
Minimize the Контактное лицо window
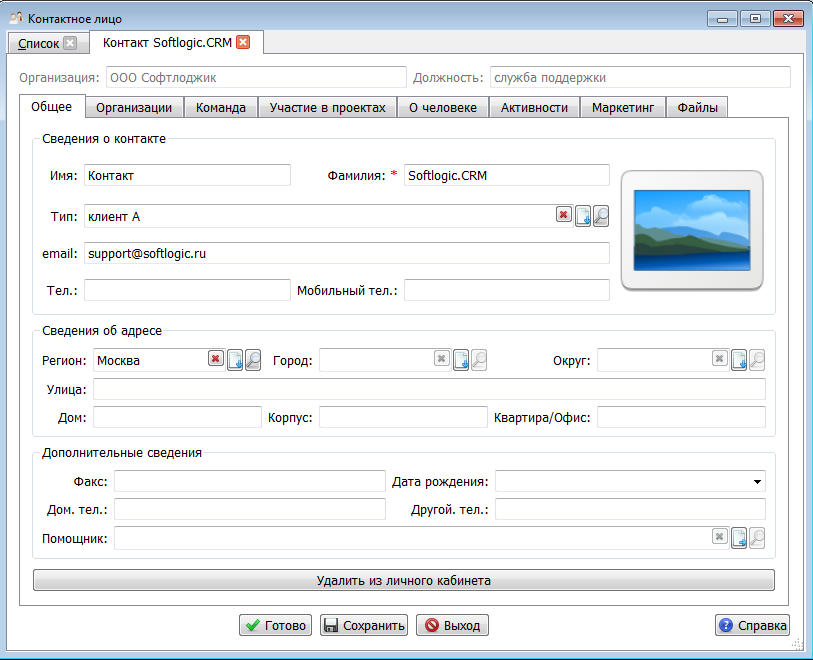722,19
